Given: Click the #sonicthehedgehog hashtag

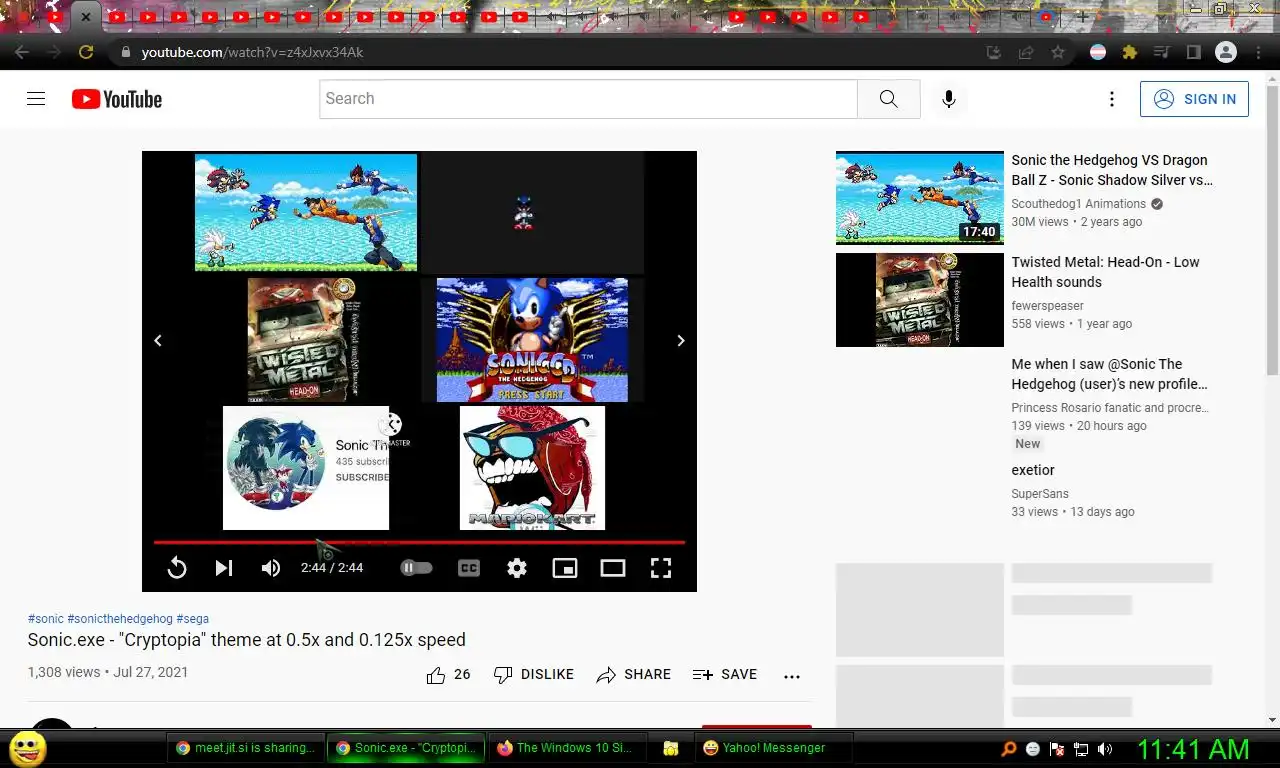Looking at the screenshot, I should point(120,619).
